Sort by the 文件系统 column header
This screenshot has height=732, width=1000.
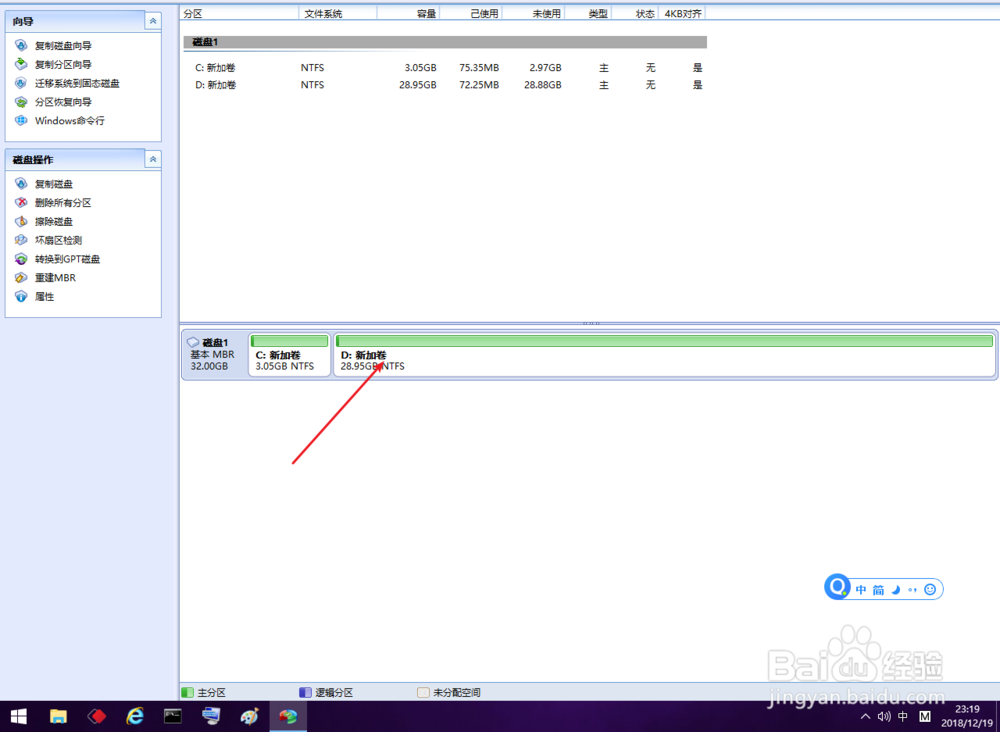point(337,13)
